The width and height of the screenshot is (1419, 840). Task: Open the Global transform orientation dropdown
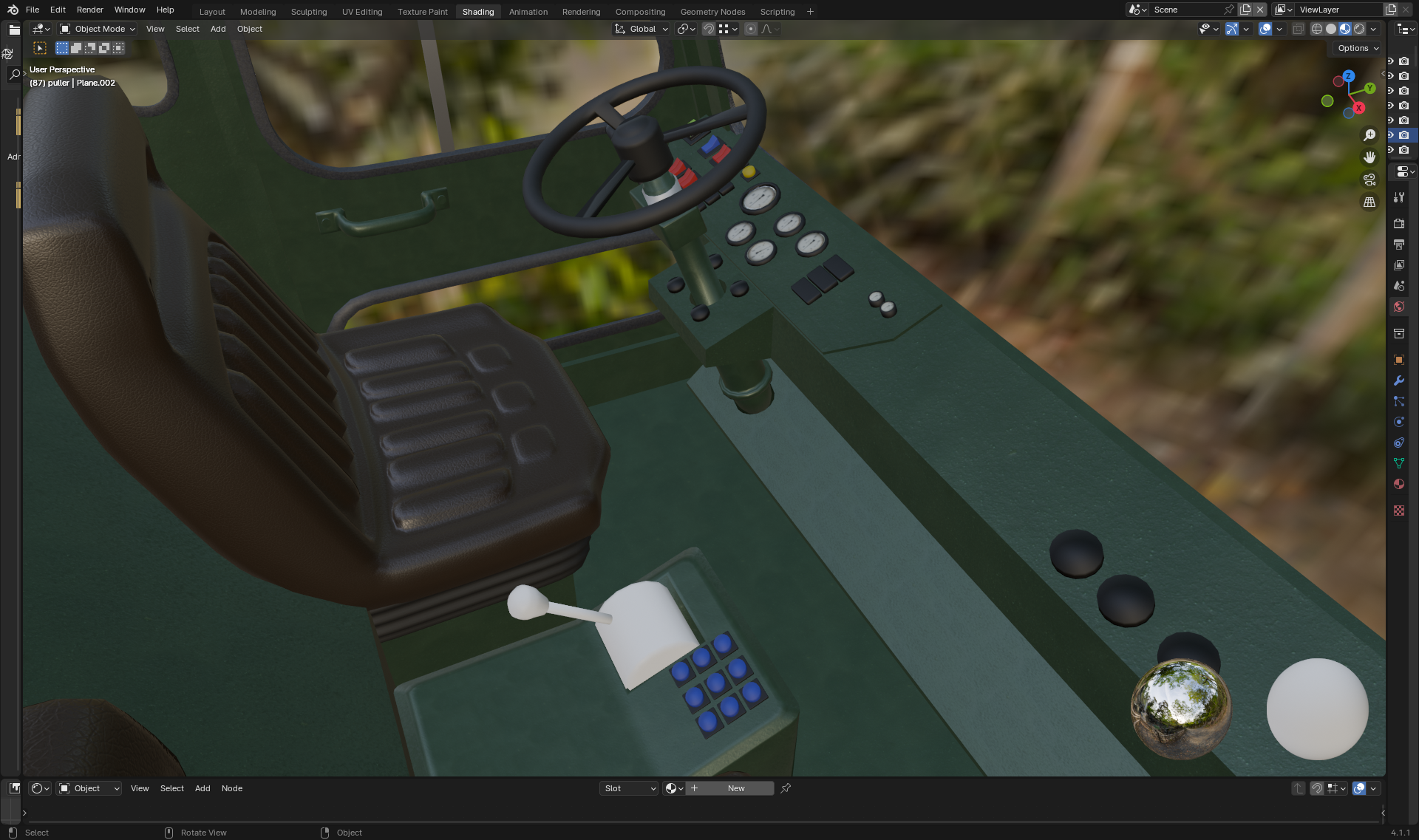(x=642, y=29)
